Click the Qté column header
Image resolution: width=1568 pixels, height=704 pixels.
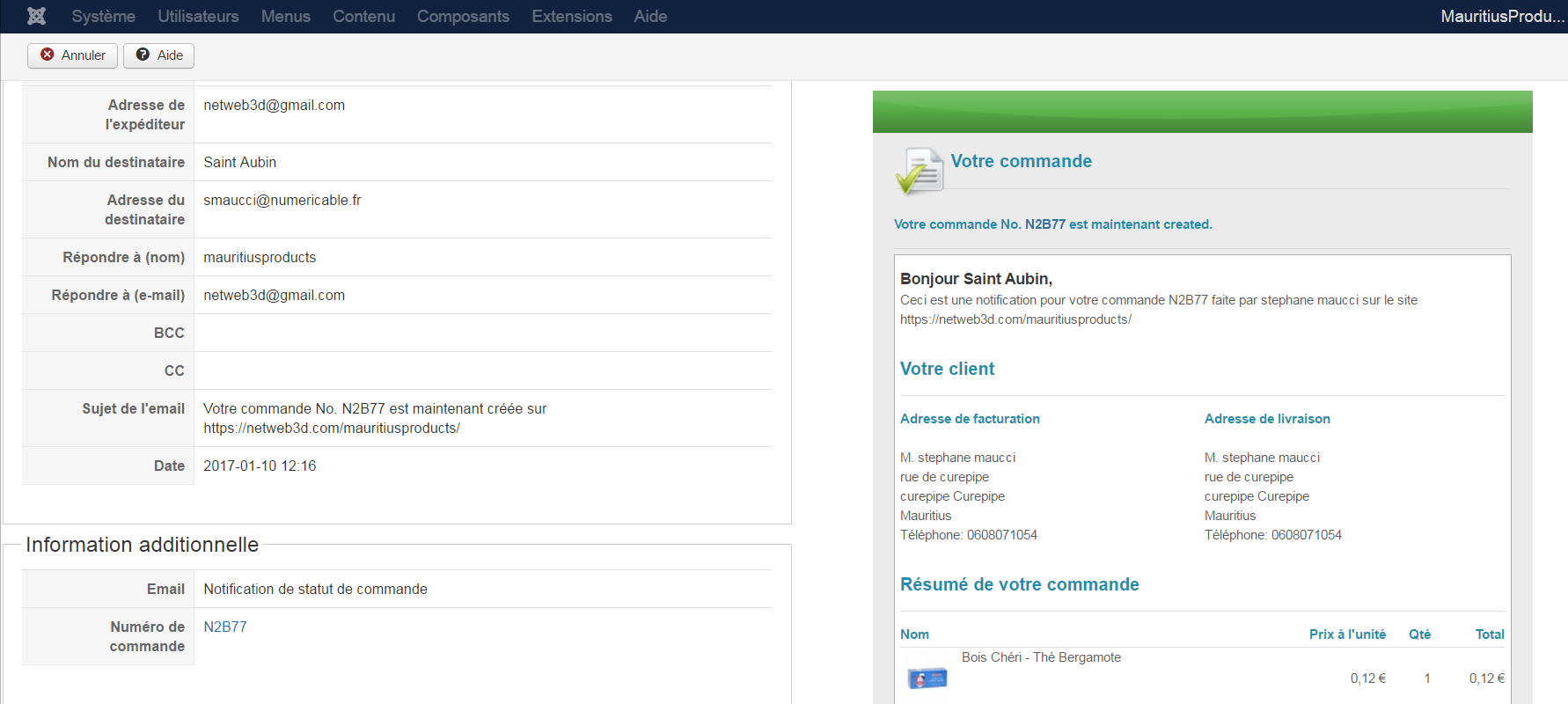pos(1419,634)
